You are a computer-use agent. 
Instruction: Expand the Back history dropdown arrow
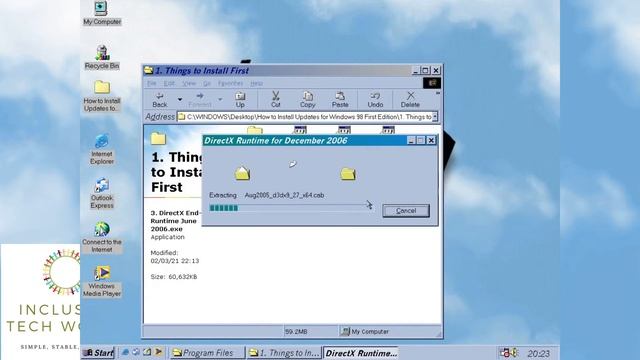click(180, 99)
